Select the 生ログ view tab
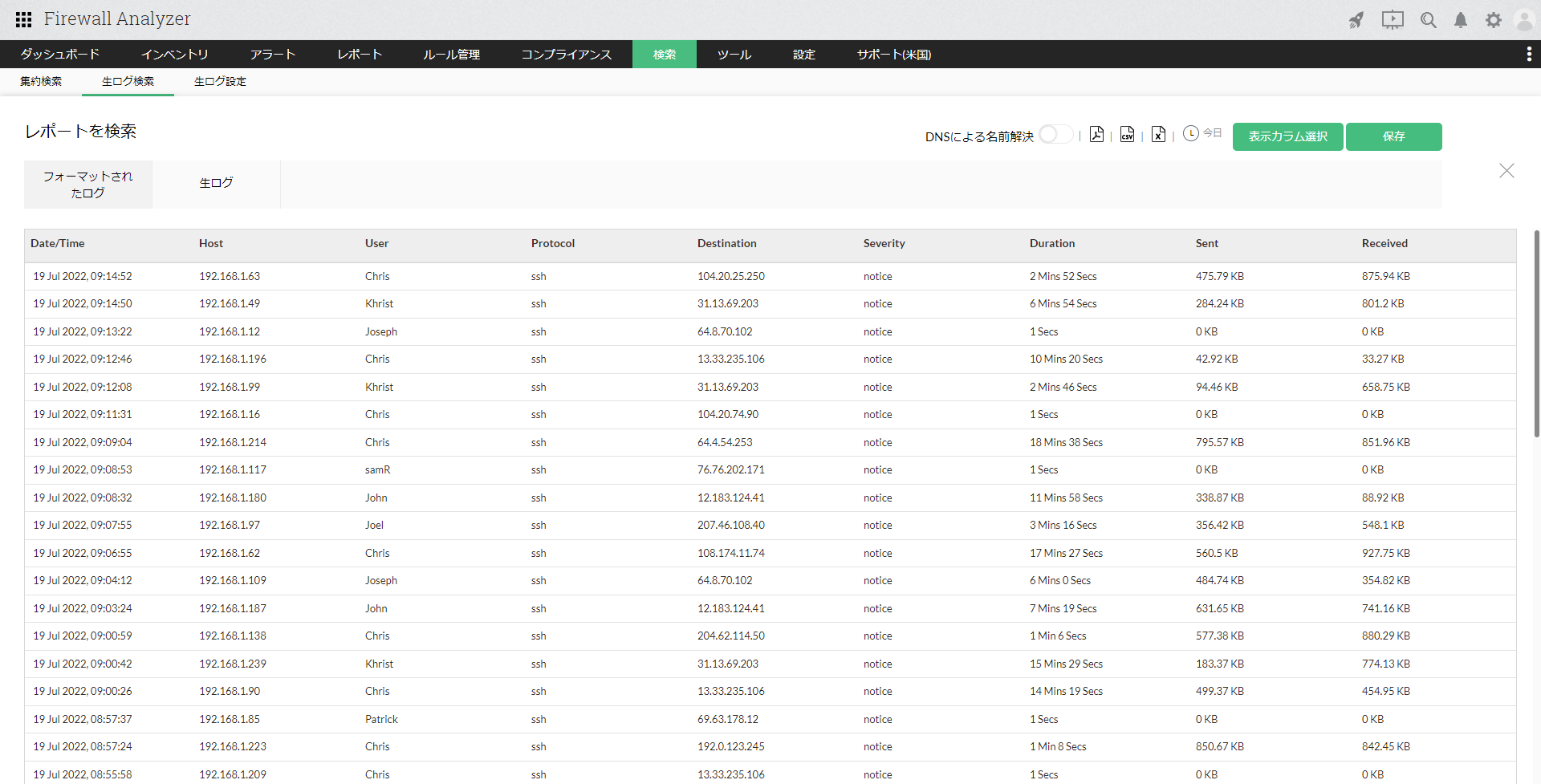The width and height of the screenshot is (1541, 784). (216, 184)
